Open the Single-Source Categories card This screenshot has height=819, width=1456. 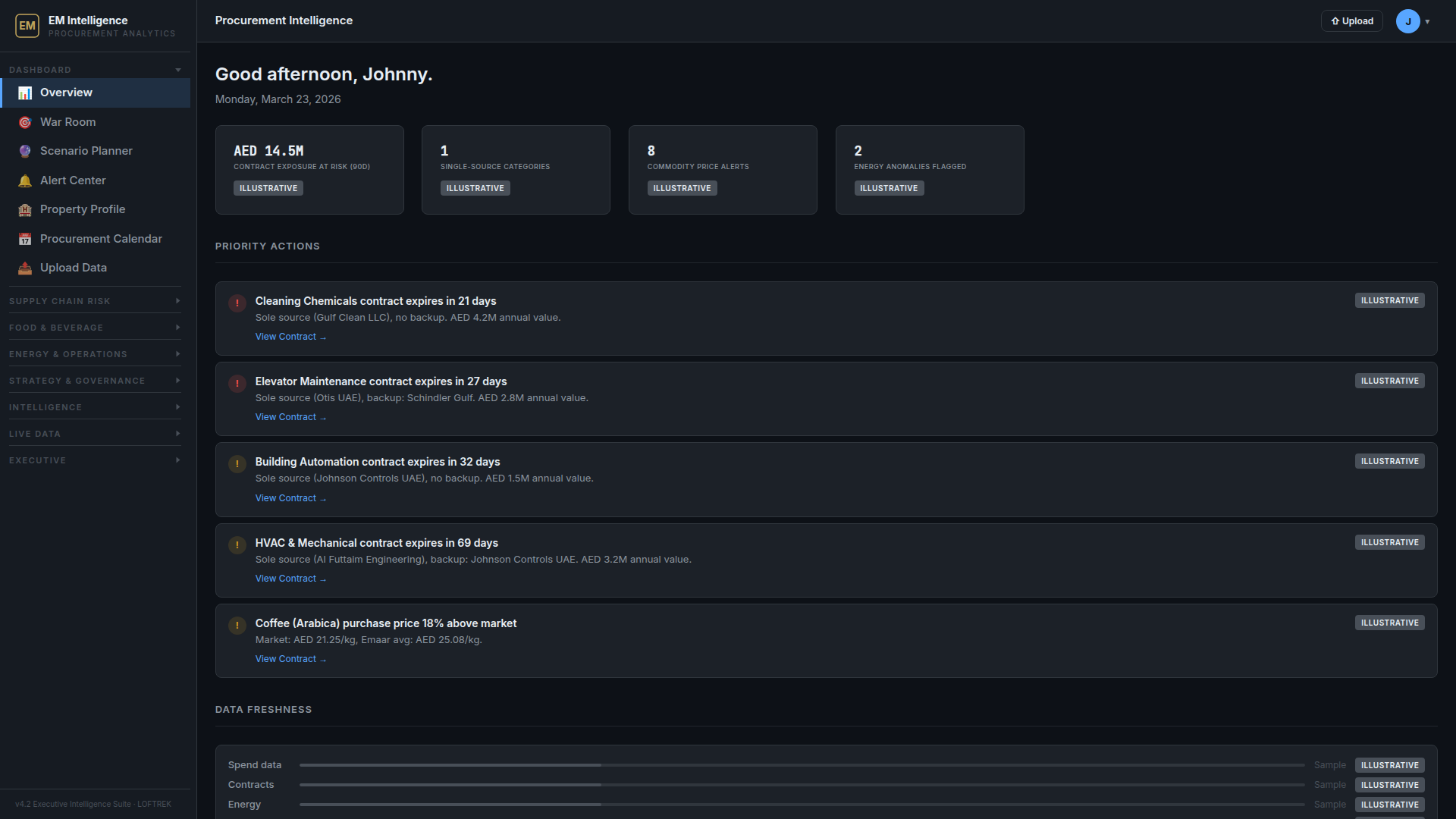[x=516, y=170]
